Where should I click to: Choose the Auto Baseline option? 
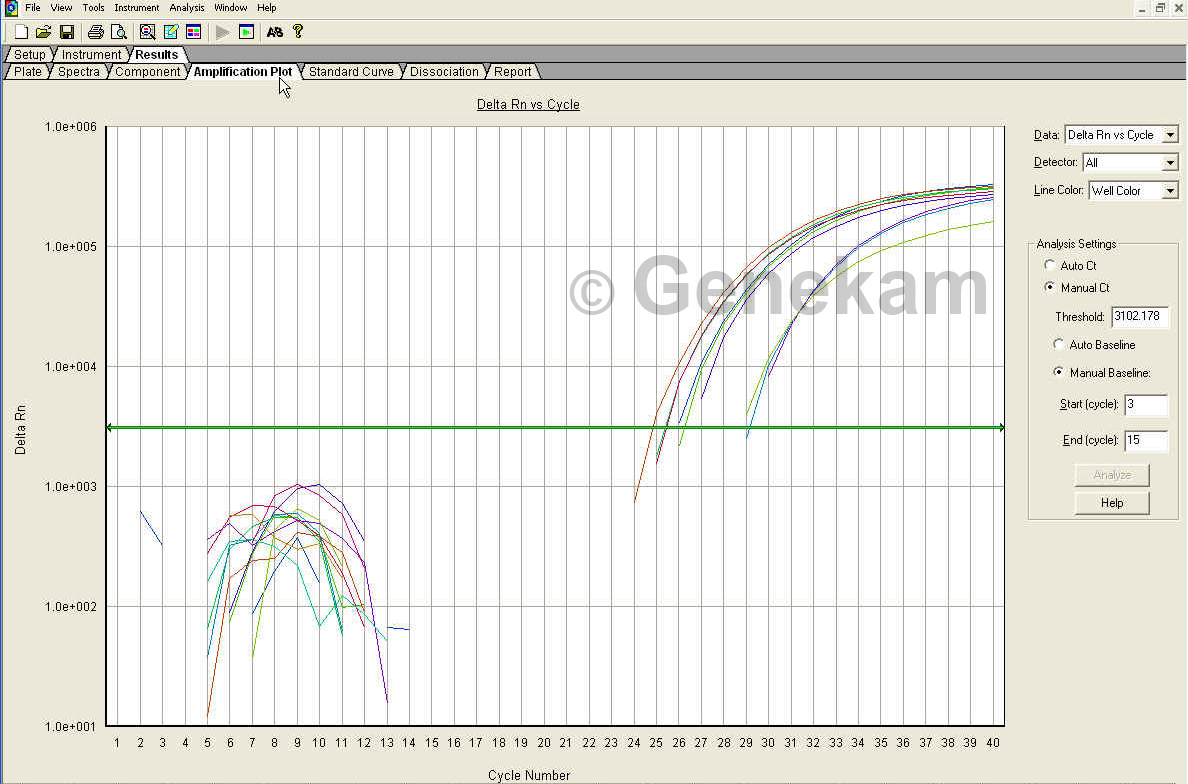(x=1058, y=344)
